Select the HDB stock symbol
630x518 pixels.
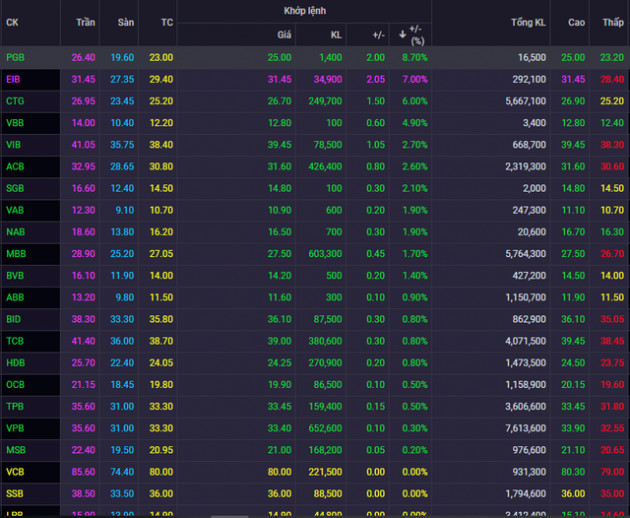click(15, 362)
